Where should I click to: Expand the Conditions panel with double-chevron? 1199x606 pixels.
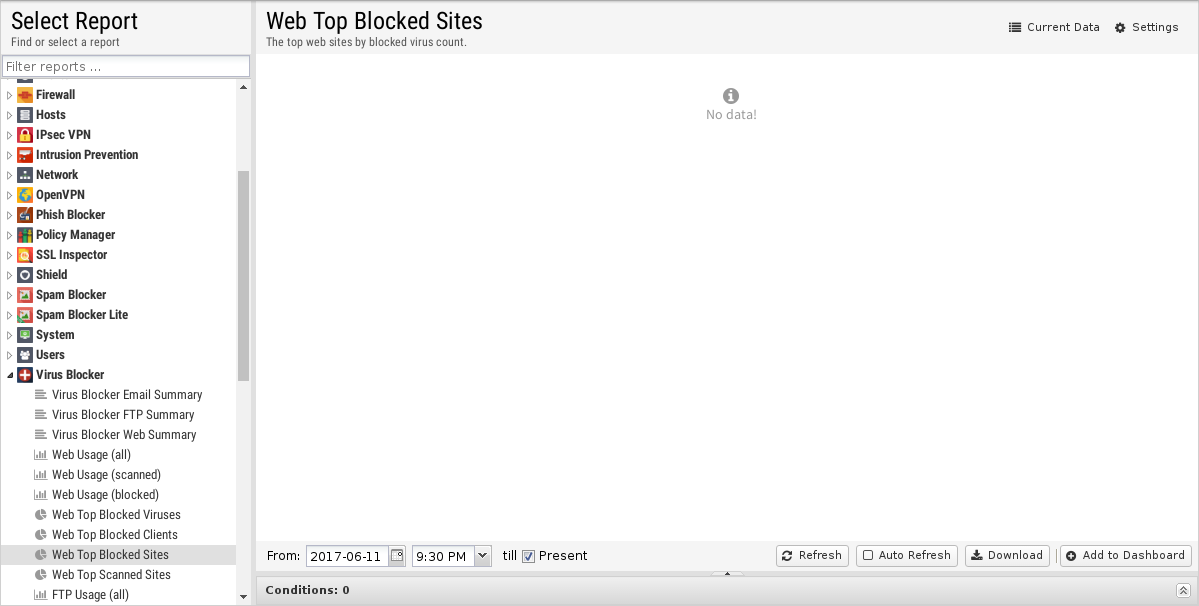point(1183,590)
